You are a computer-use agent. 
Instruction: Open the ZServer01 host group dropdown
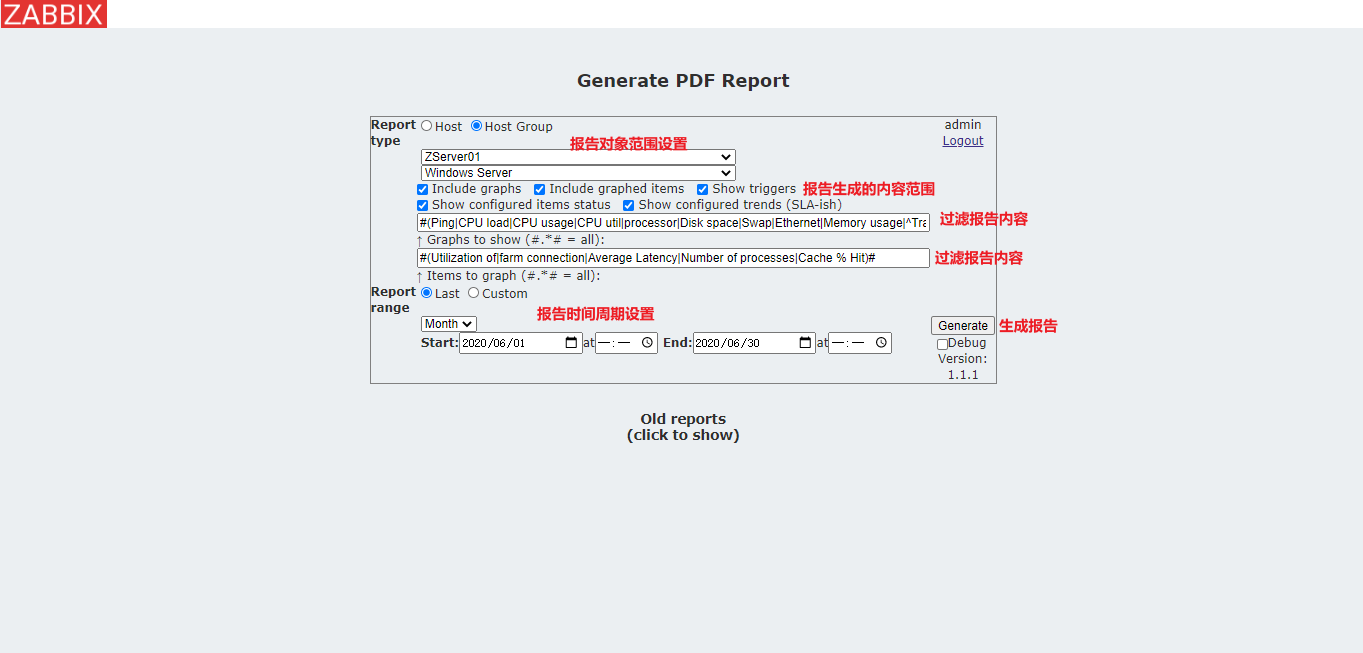tap(576, 157)
